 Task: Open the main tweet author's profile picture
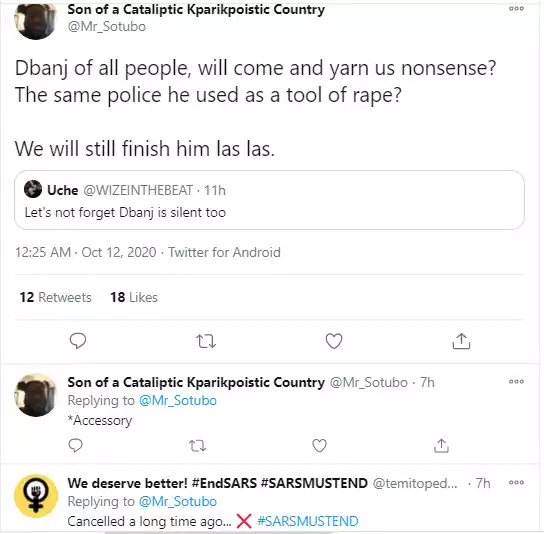35,20
